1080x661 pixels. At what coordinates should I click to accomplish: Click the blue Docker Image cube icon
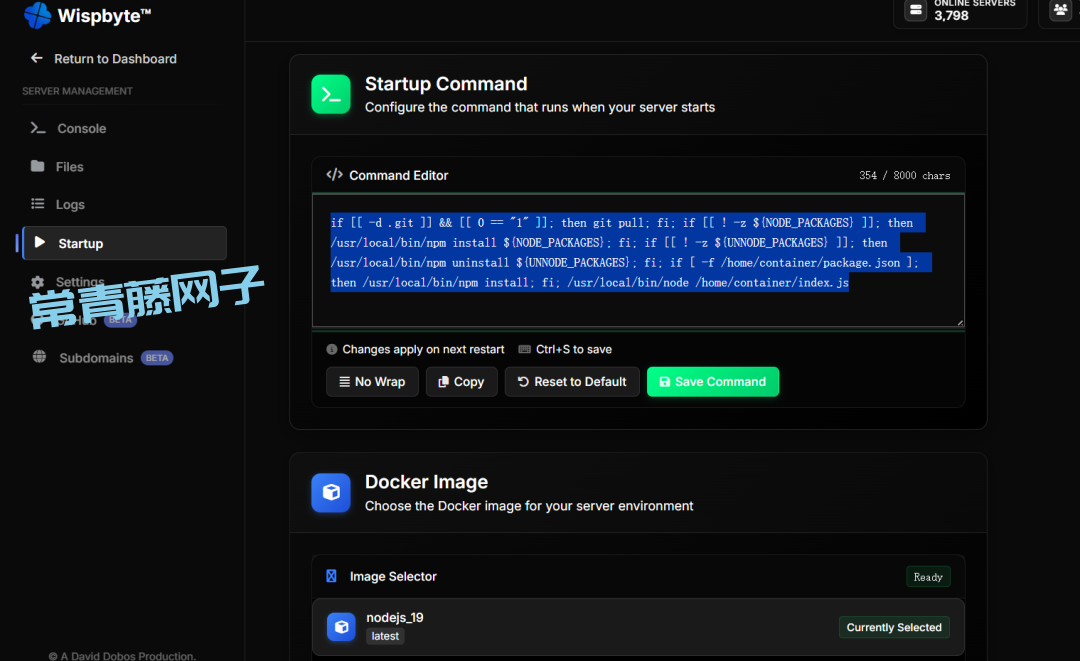[x=331, y=492]
